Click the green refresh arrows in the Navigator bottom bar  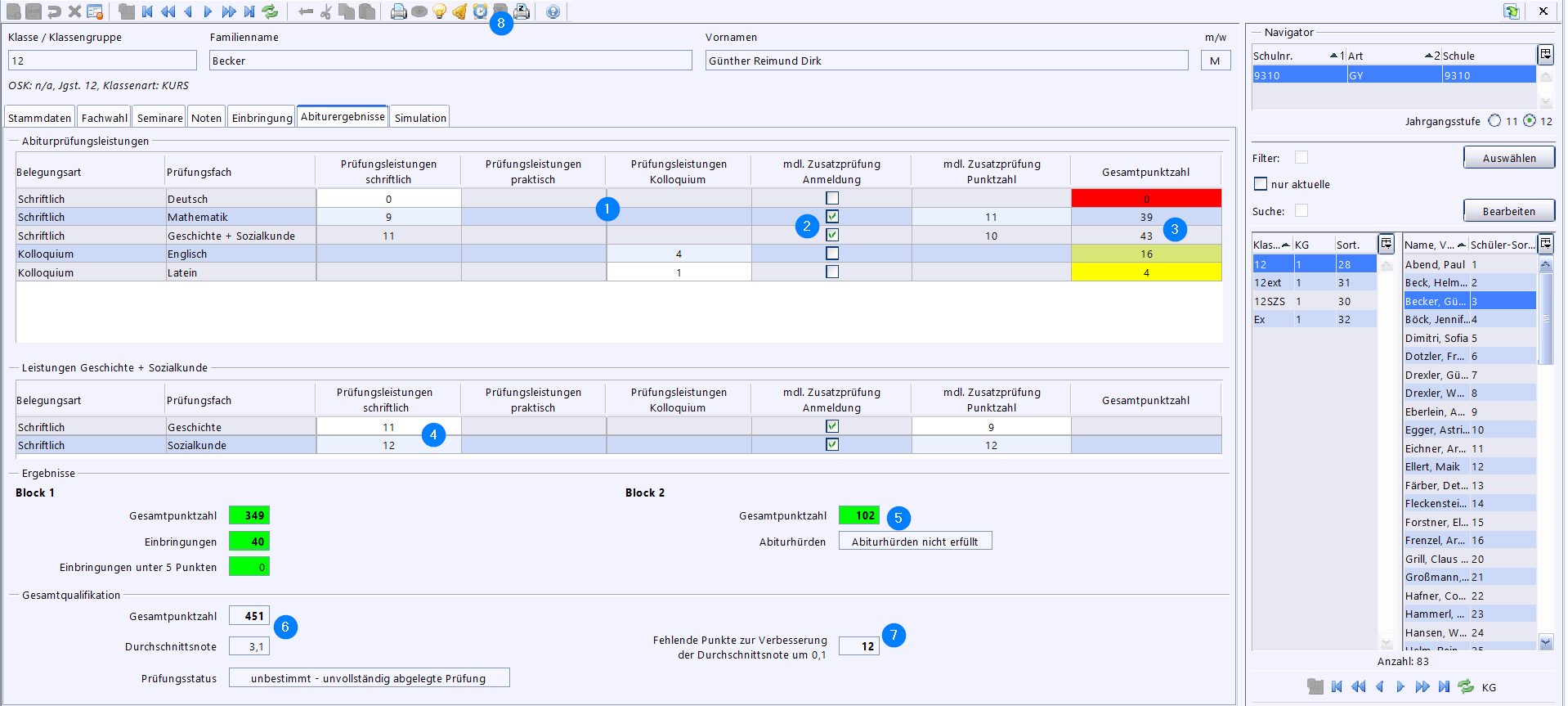[x=1466, y=686]
